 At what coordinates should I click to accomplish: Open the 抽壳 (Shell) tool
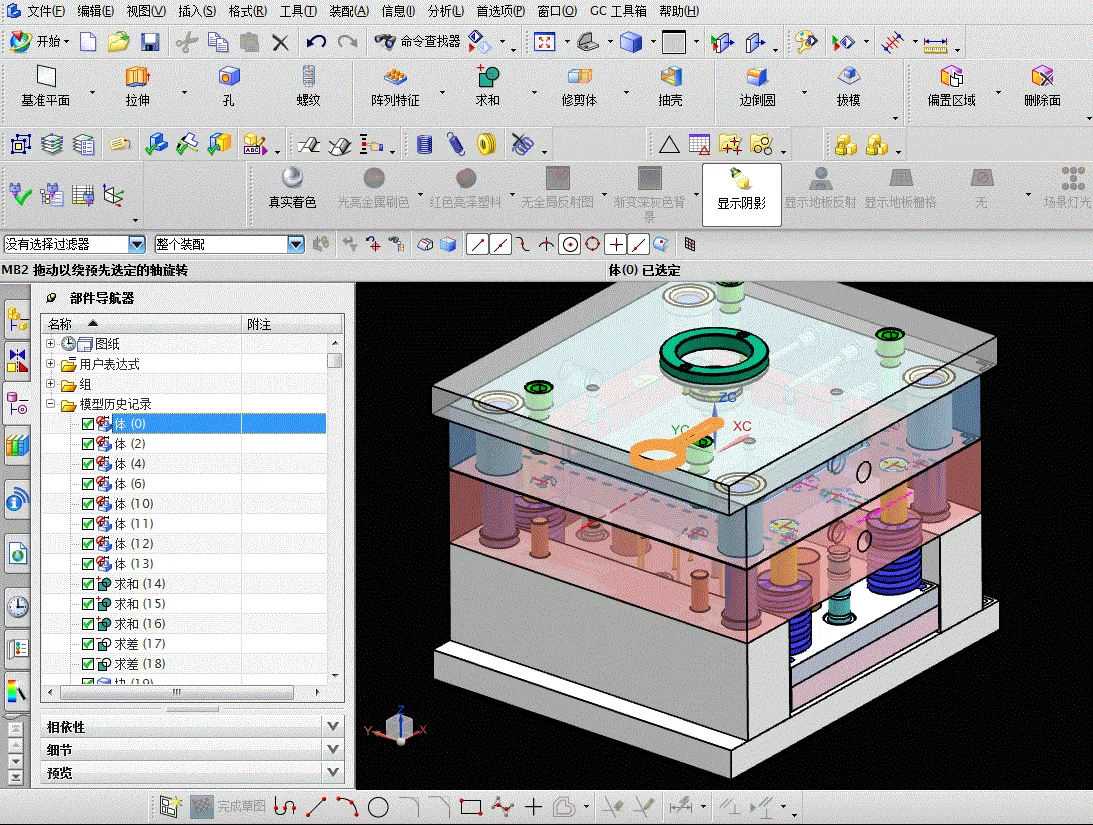pos(670,77)
